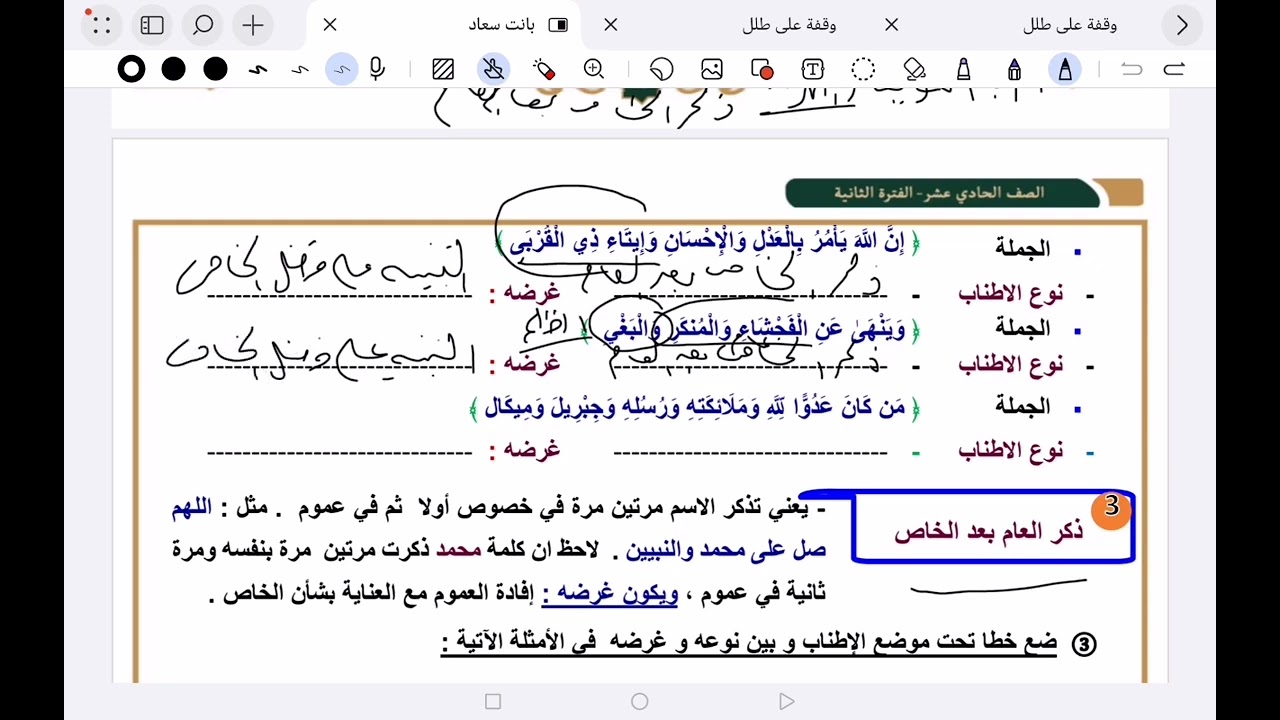Open the zoom magnifier tool

pyautogui.click(x=594, y=69)
